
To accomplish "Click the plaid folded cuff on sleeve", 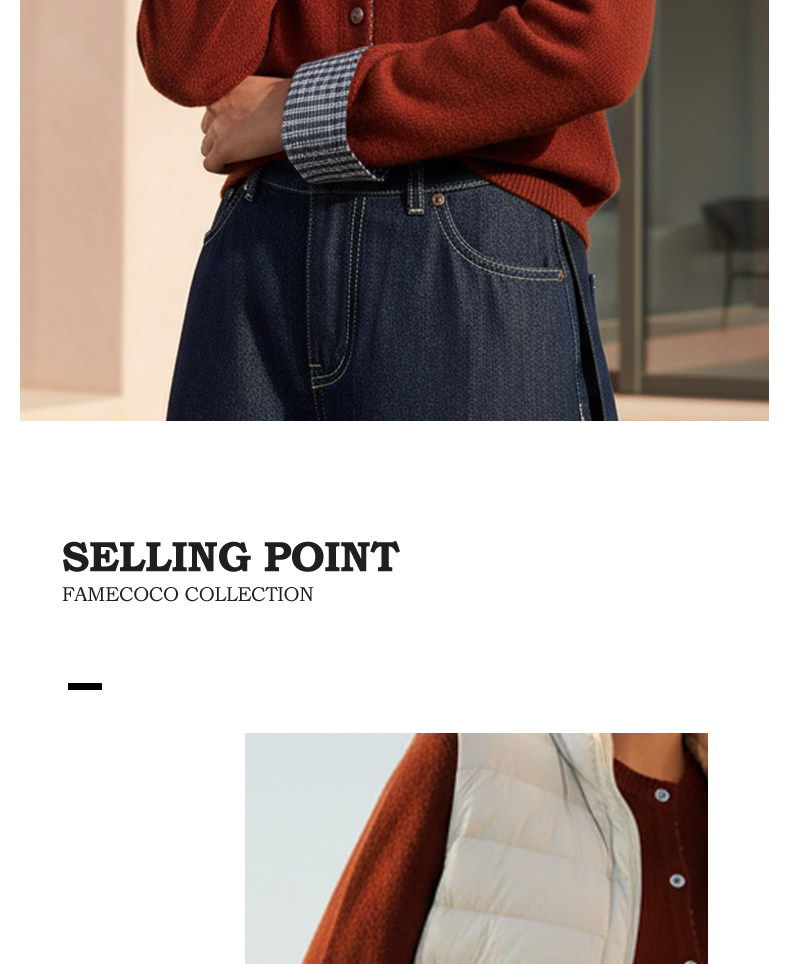I will (x=326, y=117).
